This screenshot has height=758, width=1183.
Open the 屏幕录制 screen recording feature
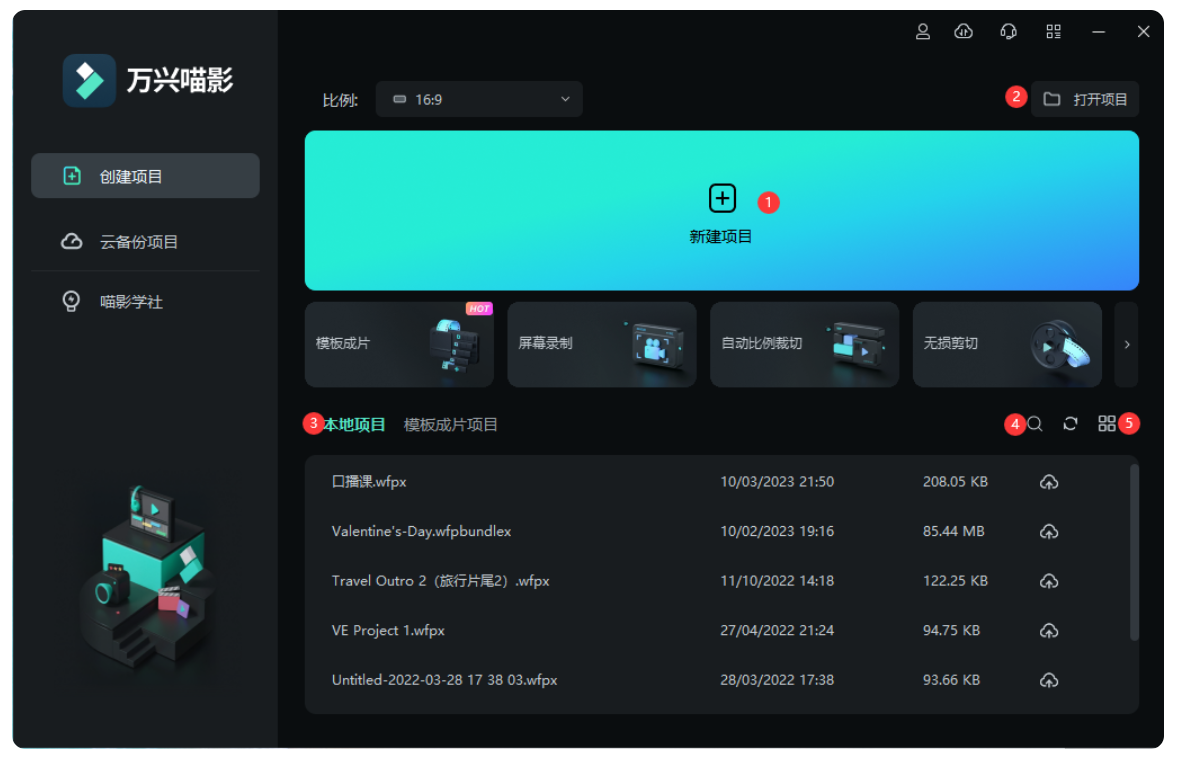point(601,344)
